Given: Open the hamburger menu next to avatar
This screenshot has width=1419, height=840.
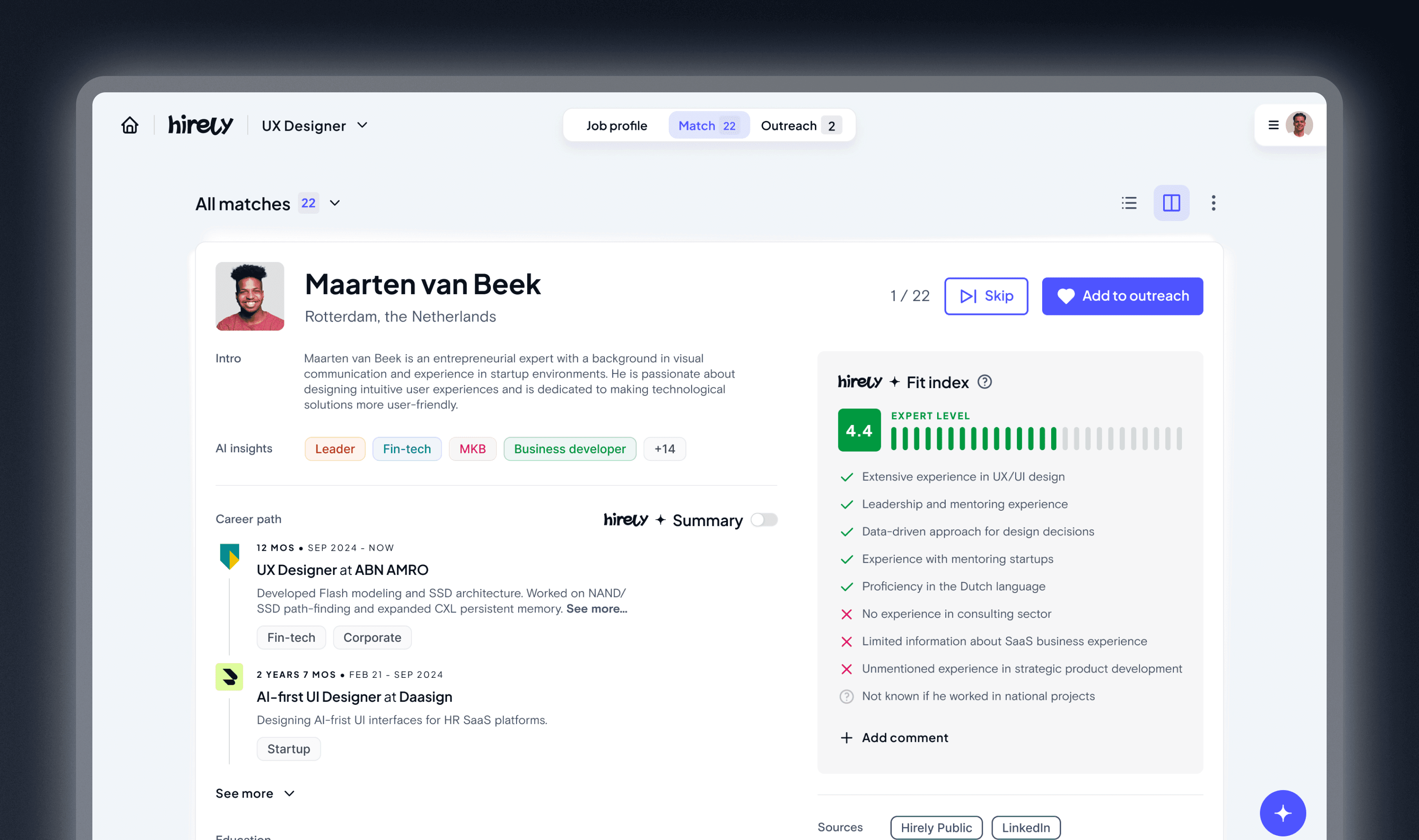Looking at the screenshot, I should pyautogui.click(x=1274, y=125).
